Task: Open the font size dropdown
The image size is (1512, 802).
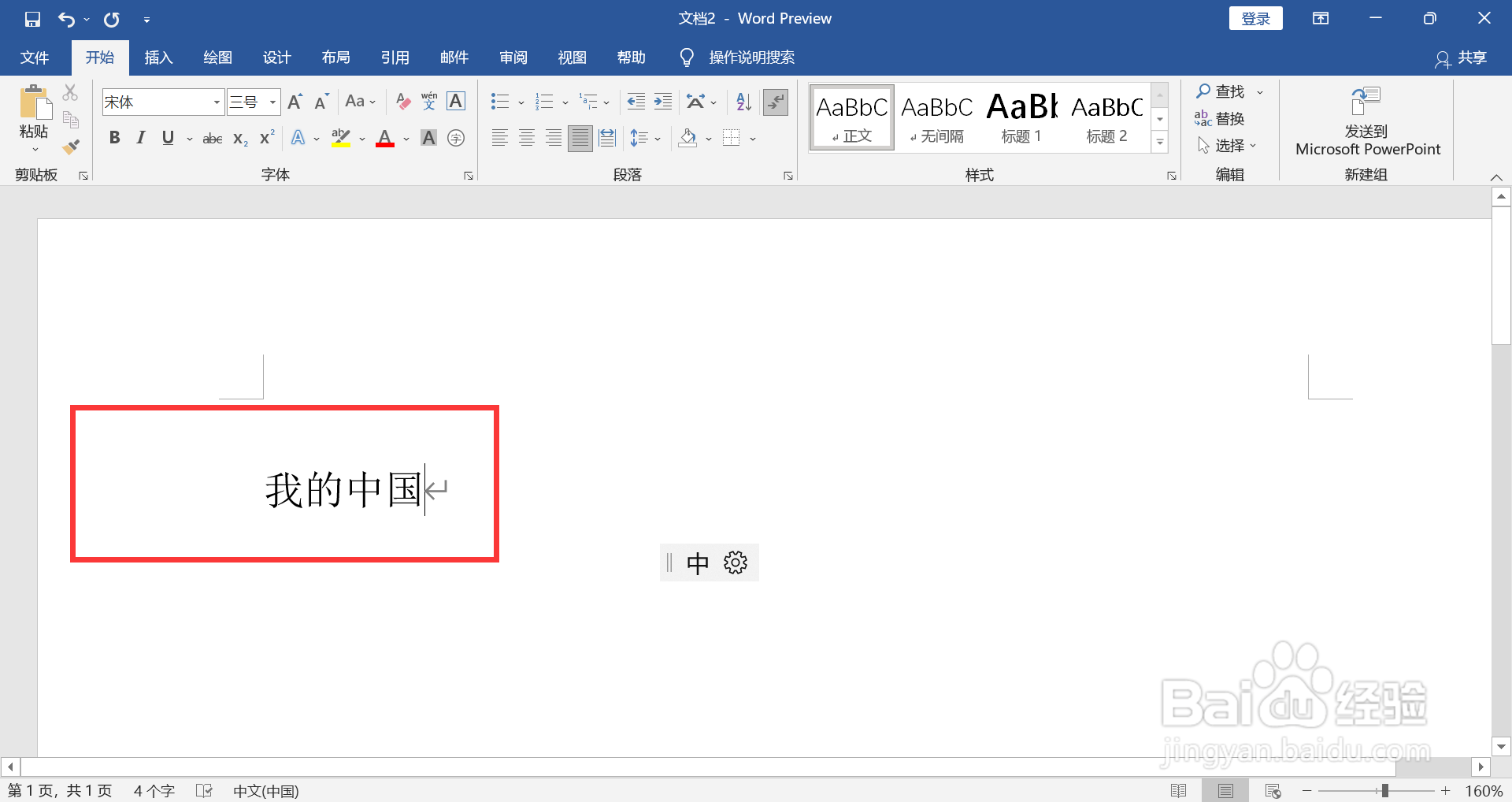Action: coord(272,102)
